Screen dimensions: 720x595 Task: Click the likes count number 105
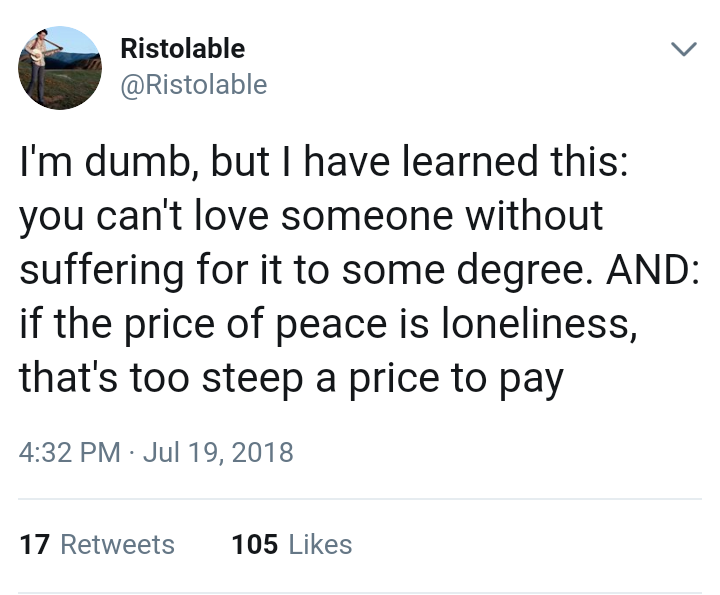[254, 544]
